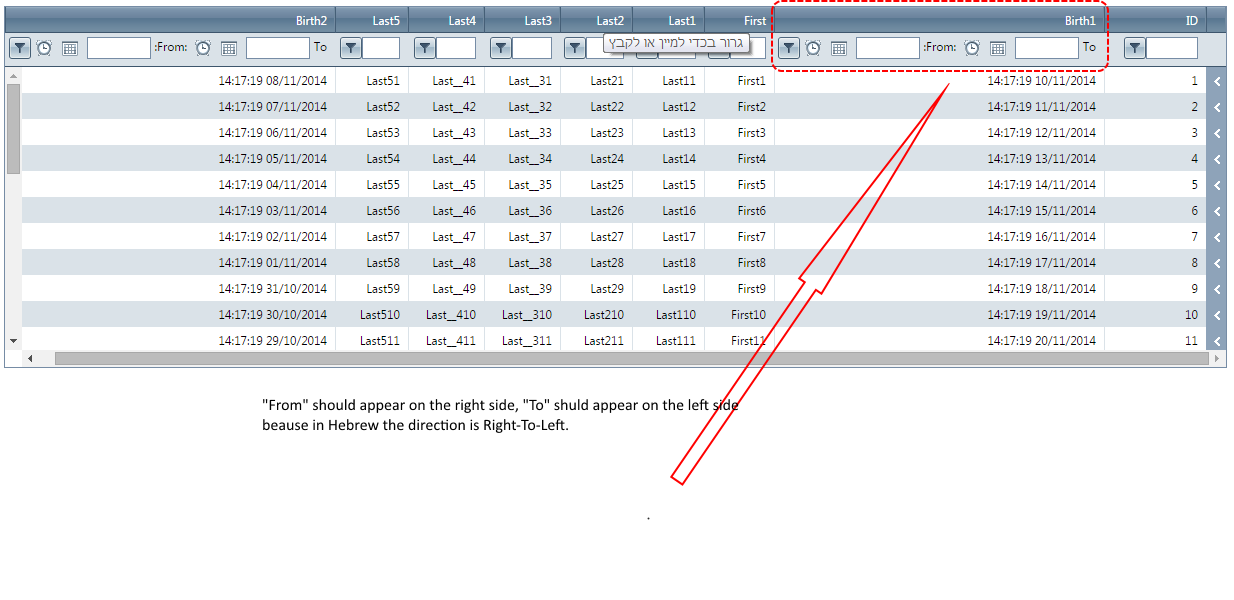Focus the Last4 filter text box
The width and height of the screenshot is (1234, 600).
click(456, 47)
